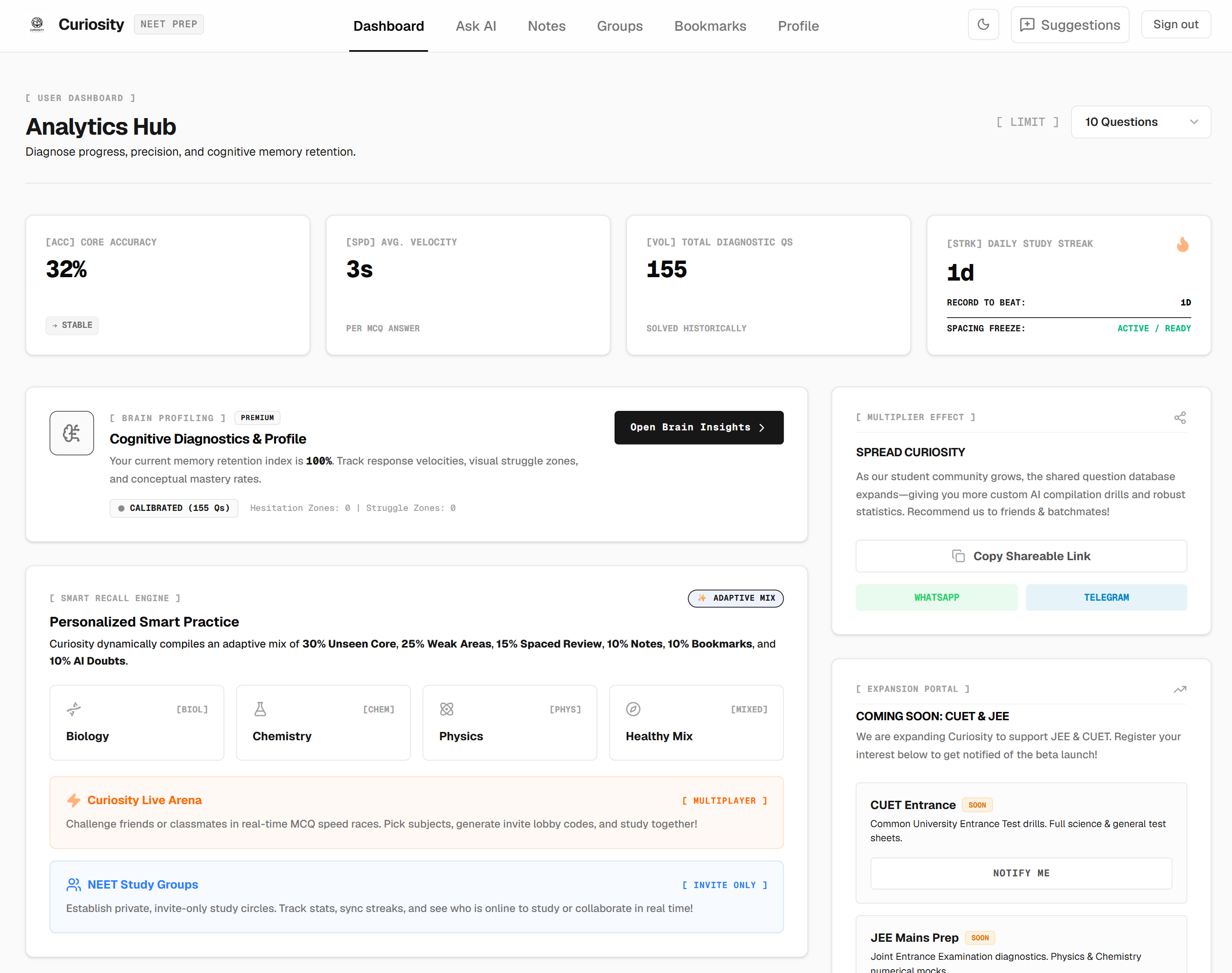Click the INVITE ONLY tag
The width and height of the screenshot is (1232, 973).
point(725,885)
